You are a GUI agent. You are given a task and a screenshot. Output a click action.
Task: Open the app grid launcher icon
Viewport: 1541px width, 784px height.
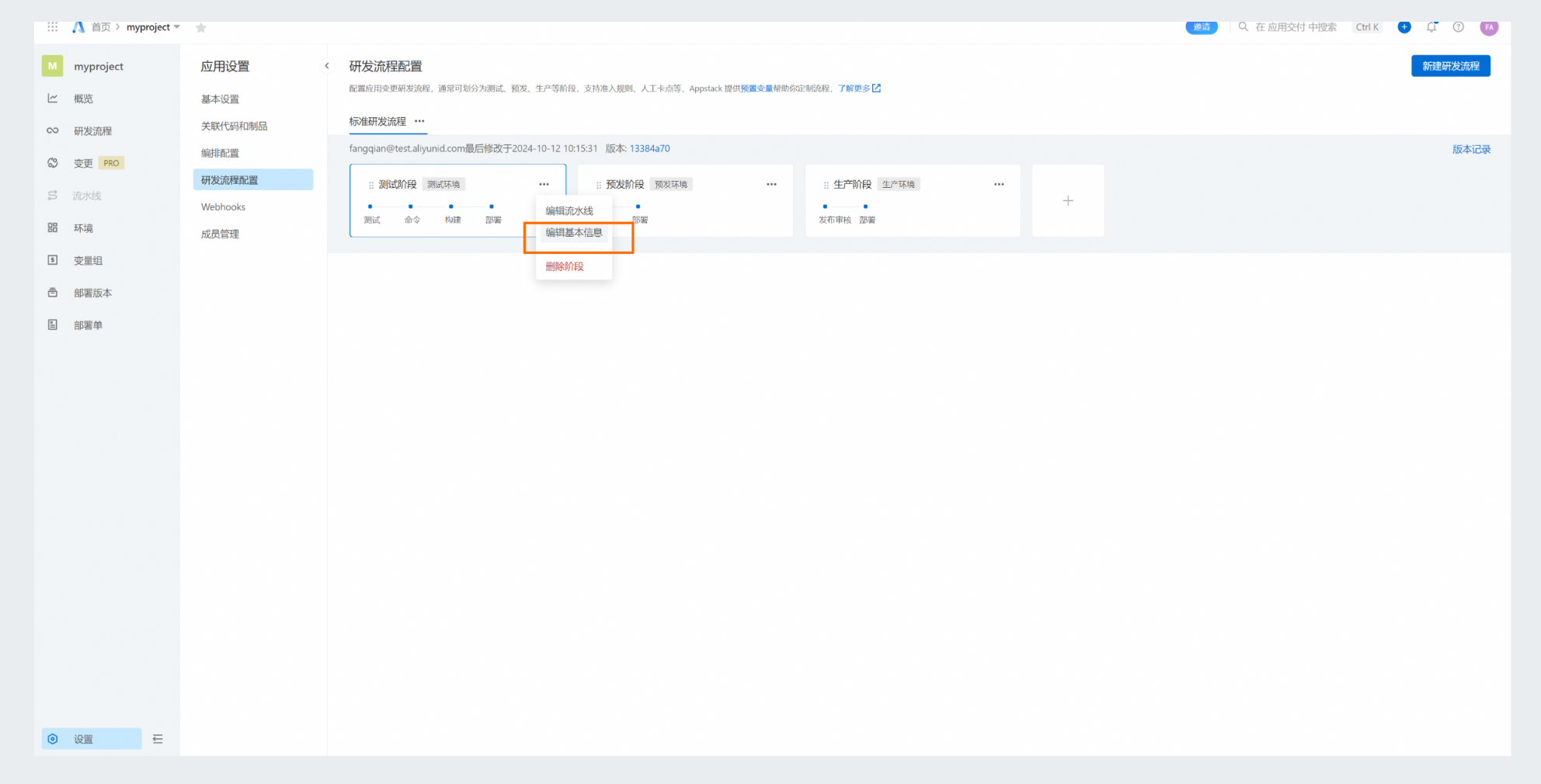click(52, 27)
